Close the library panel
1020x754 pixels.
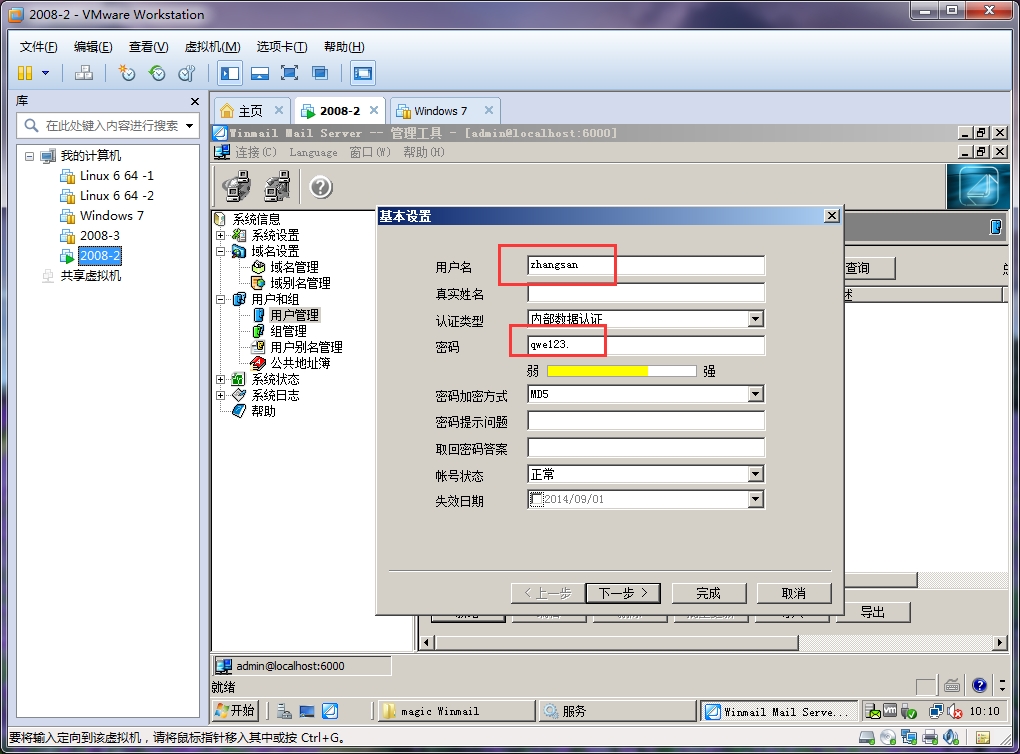(x=195, y=101)
